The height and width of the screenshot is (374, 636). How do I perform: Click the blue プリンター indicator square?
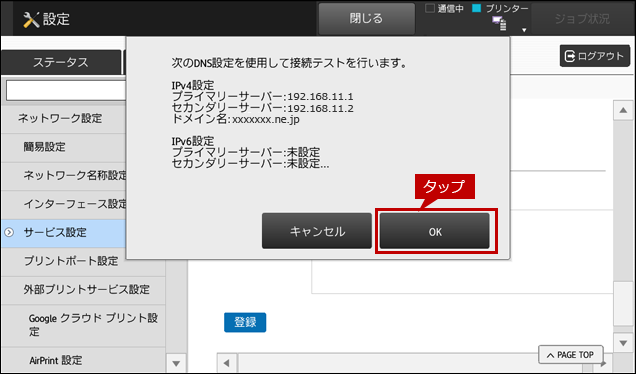click(477, 8)
